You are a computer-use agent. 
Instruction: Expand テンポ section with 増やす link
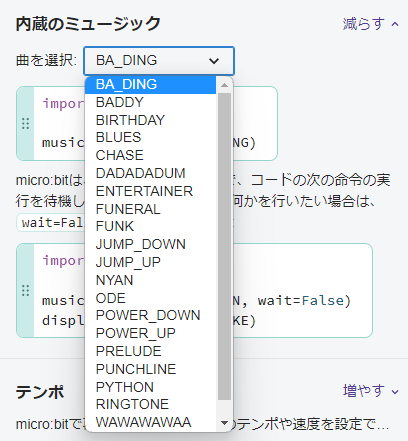(370, 391)
